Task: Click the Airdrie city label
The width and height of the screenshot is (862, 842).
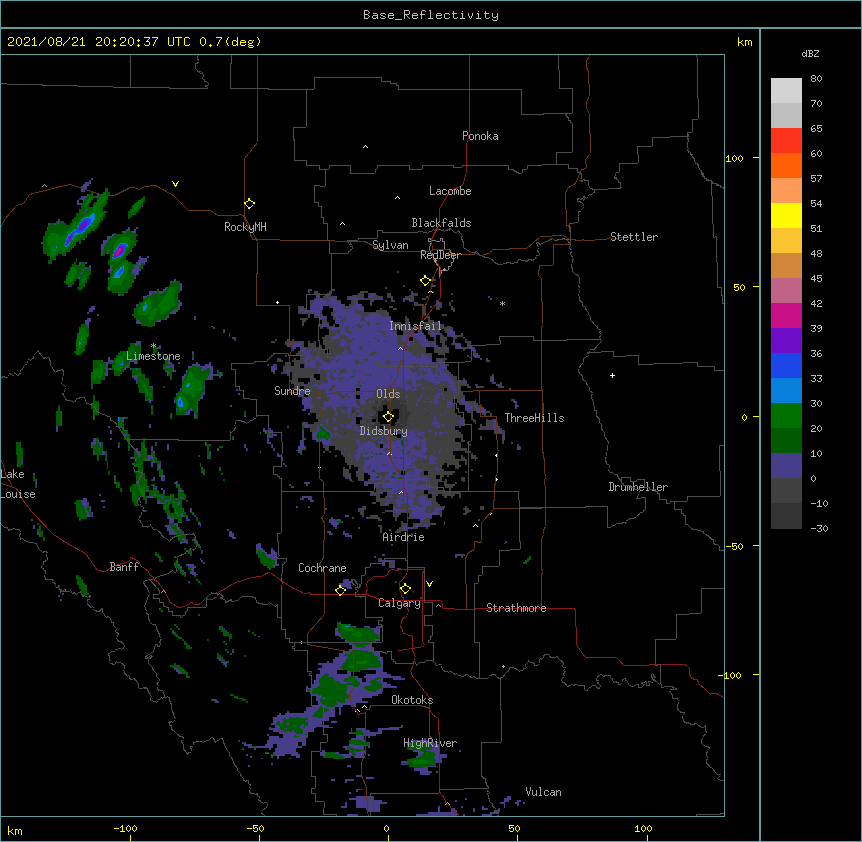Action: (x=404, y=537)
